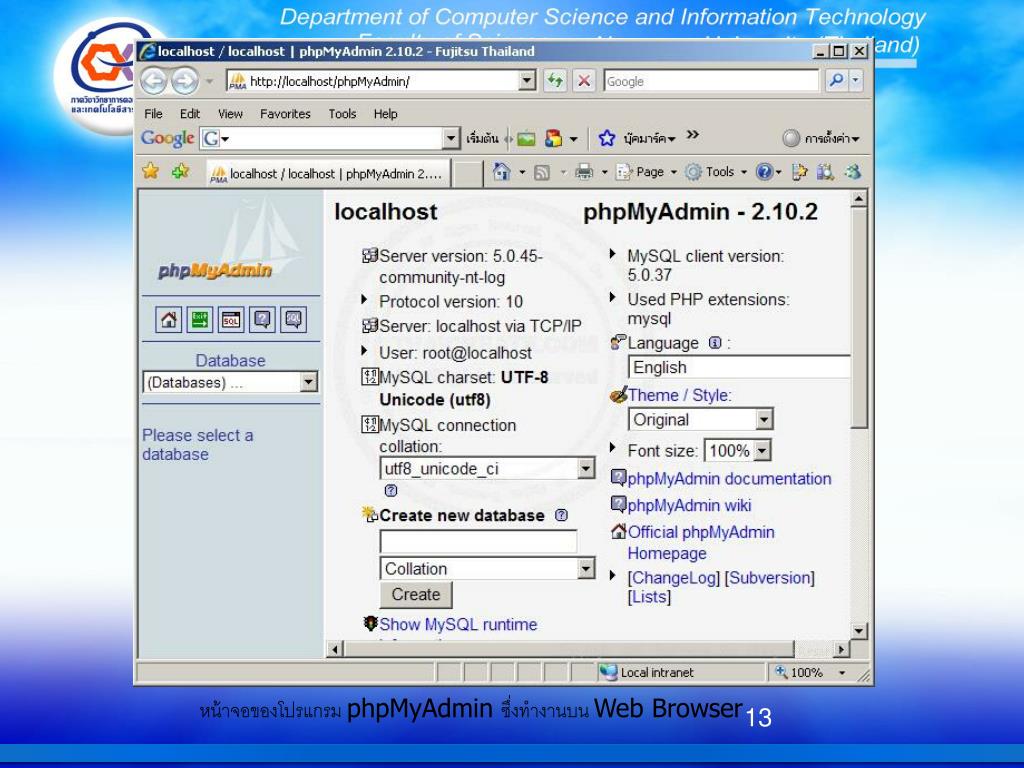Open the Collation dropdown for new database
This screenshot has width=1024, height=768.
tap(487, 569)
